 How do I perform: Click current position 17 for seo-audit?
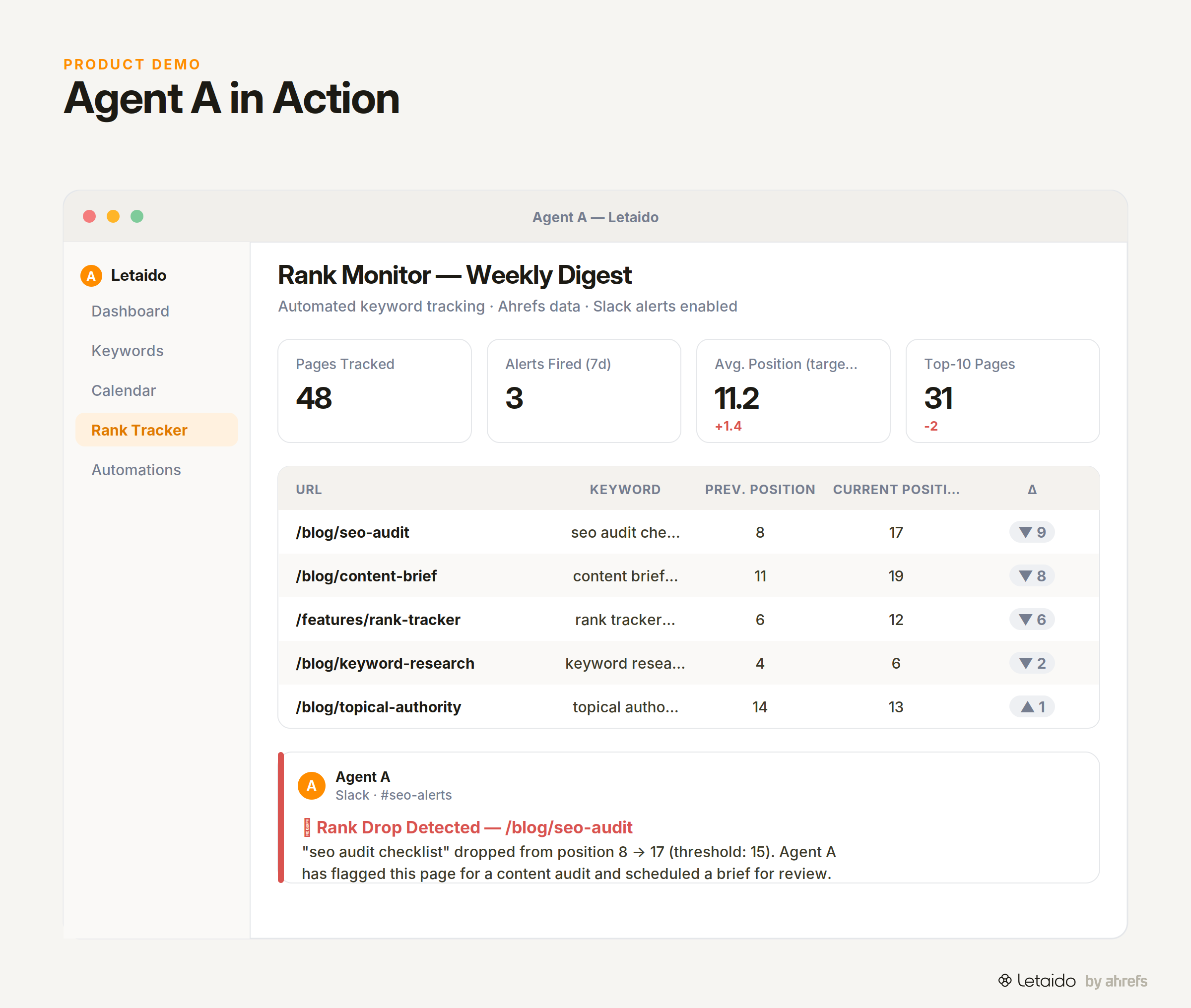tap(896, 533)
